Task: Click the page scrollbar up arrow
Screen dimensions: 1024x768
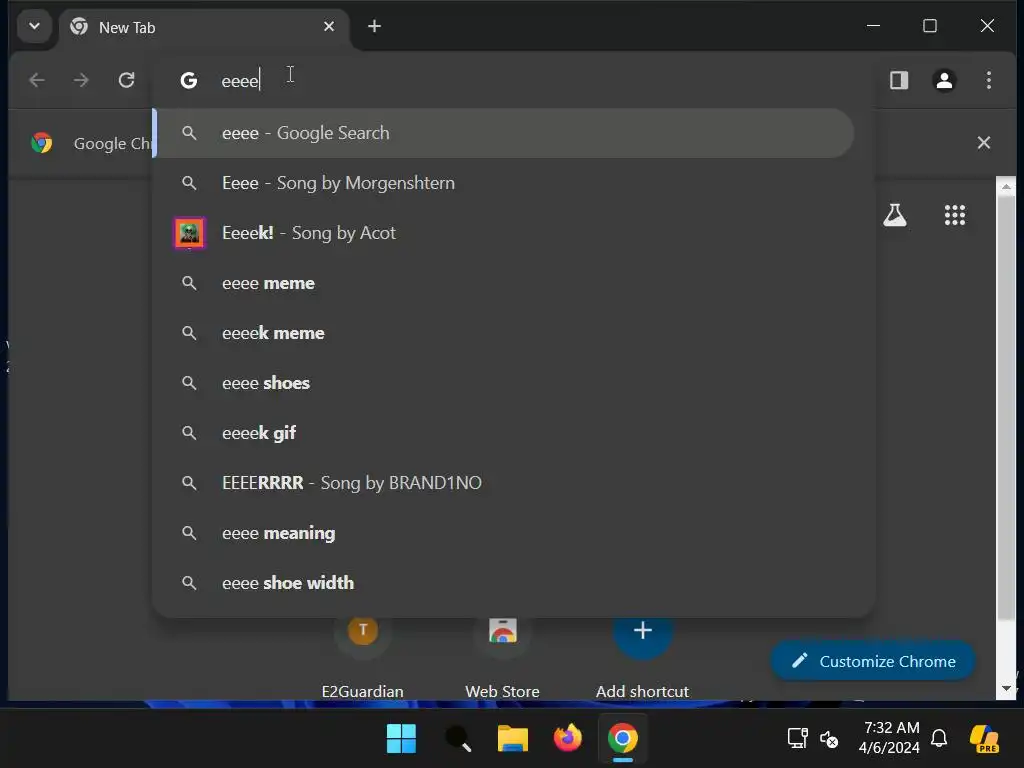Action: pyautogui.click(x=1006, y=186)
